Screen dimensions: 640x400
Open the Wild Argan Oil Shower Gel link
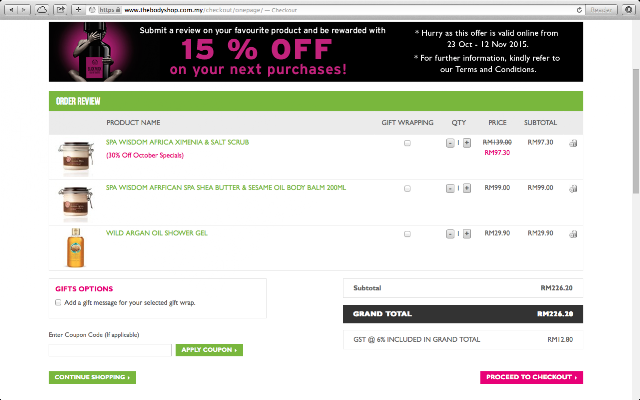tap(157, 233)
